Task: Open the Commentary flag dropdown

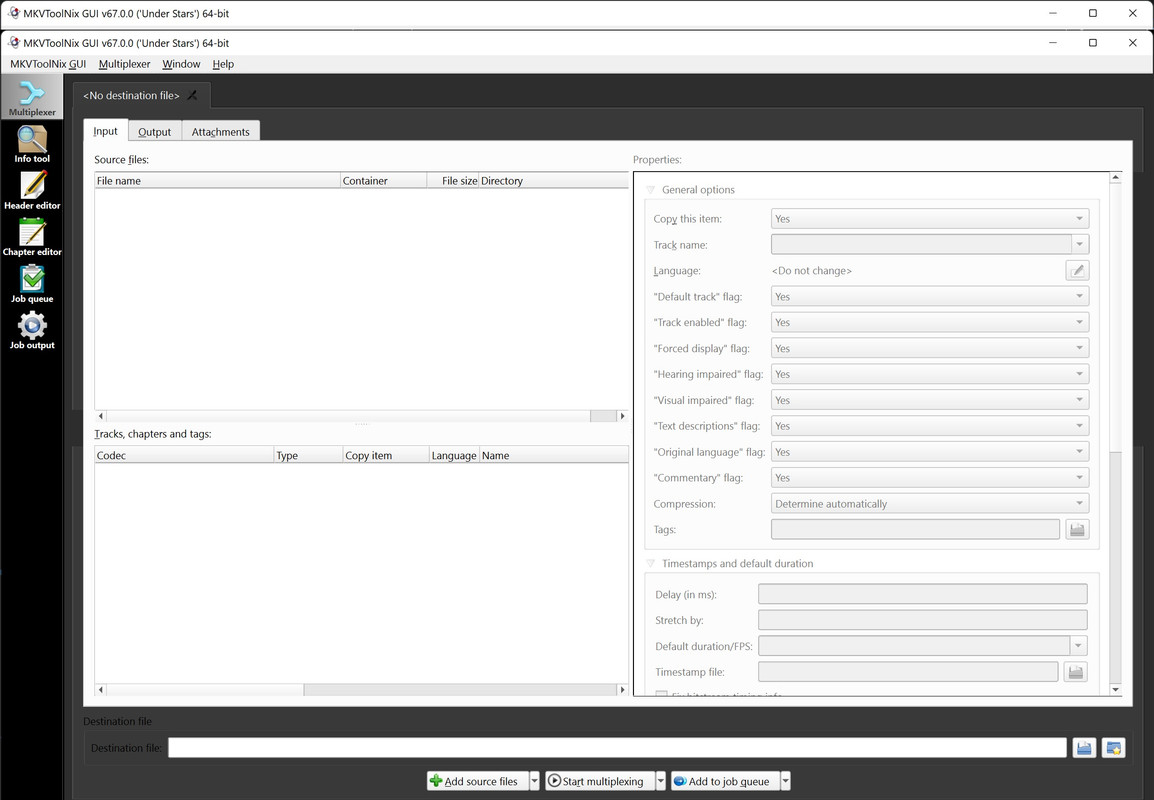Action: coord(930,478)
